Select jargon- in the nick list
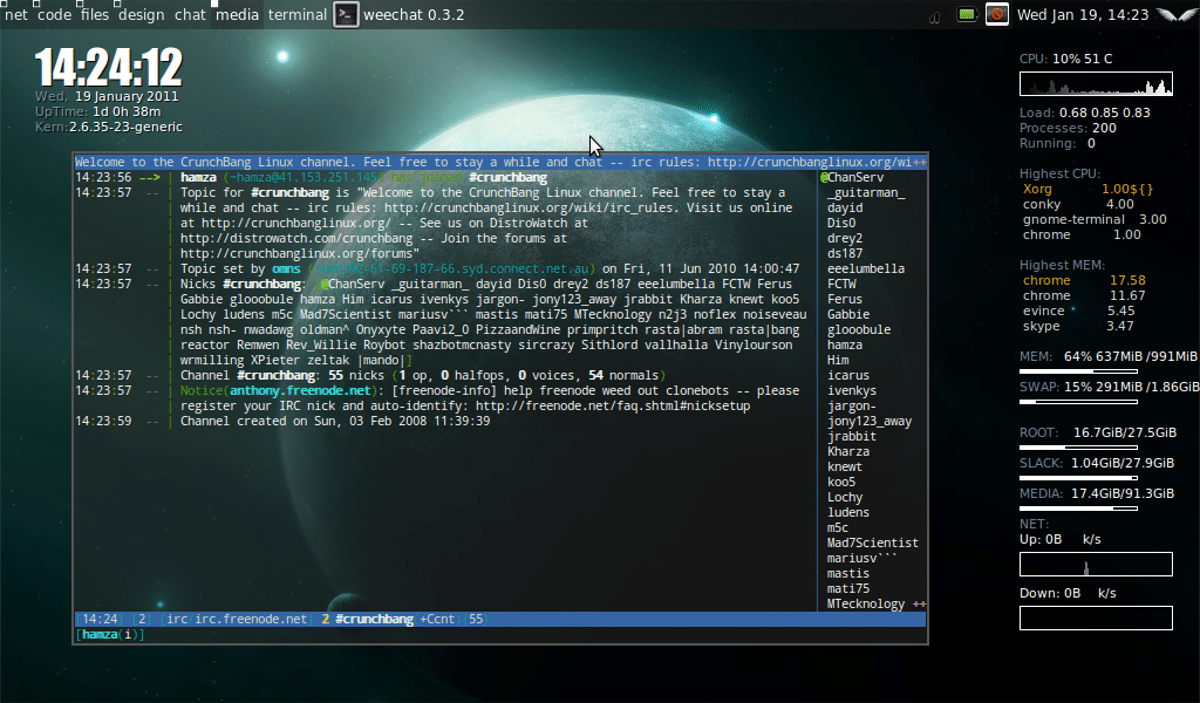 [x=852, y=406]
